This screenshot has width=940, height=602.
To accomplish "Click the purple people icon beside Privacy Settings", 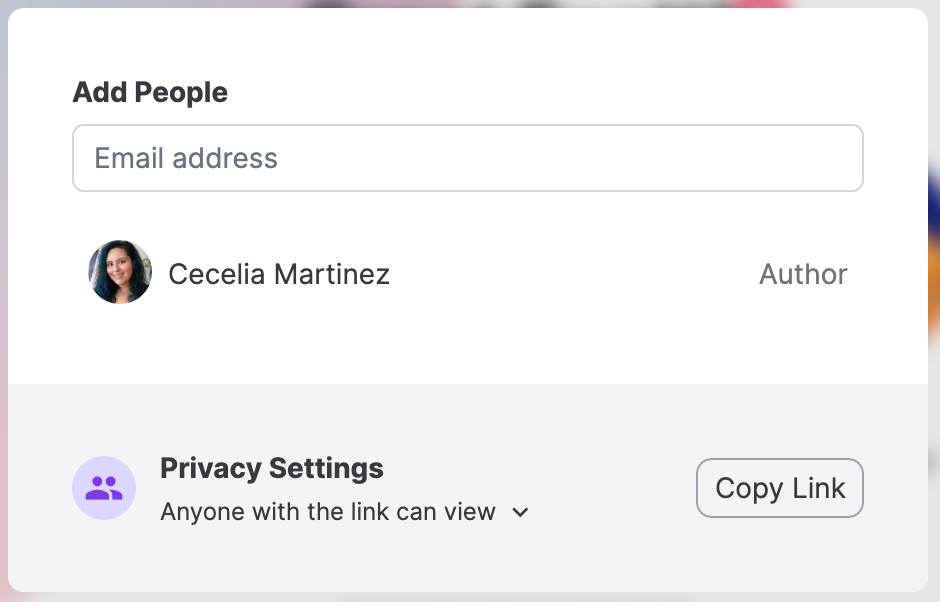I will click(104, 488).
